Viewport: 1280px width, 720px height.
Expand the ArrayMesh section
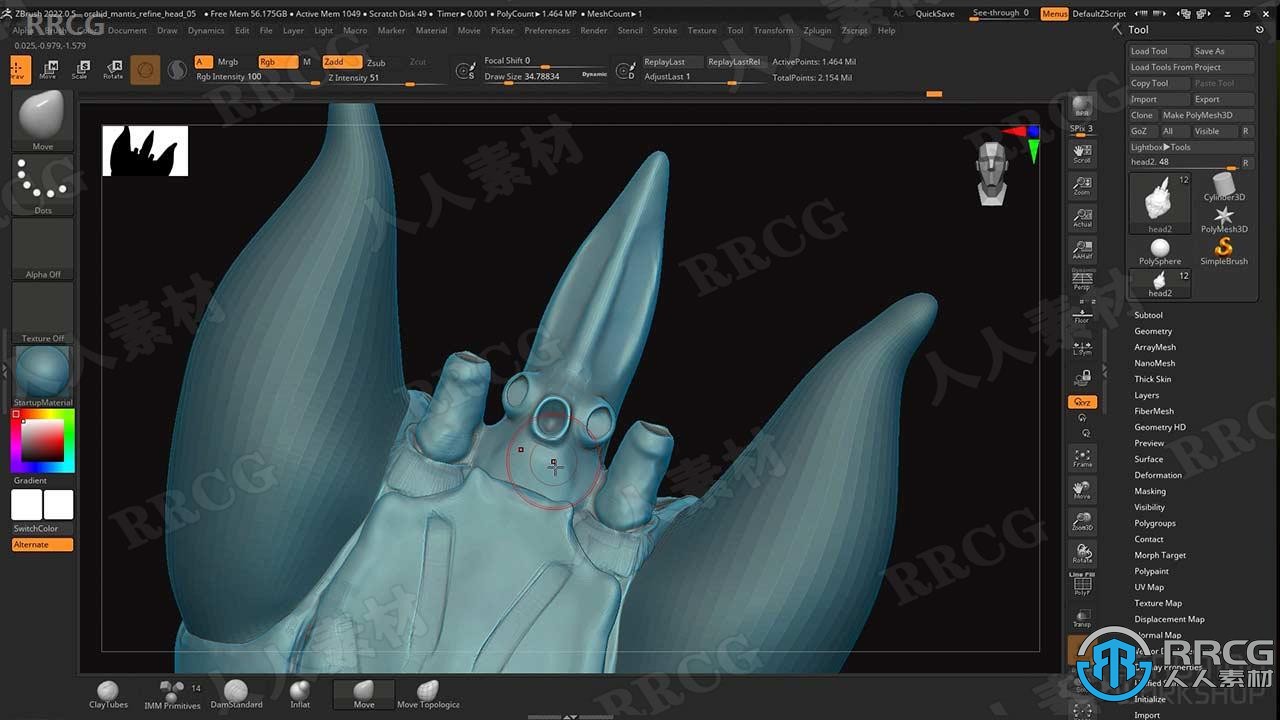(x=1155, y=347)
